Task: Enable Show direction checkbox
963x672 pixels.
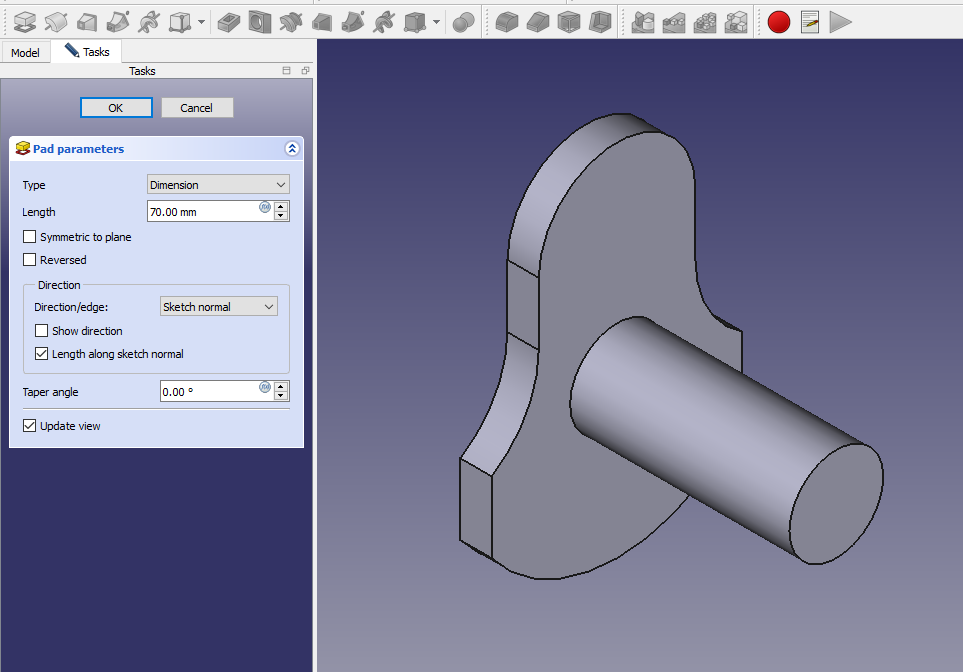Action: (42, 331)
